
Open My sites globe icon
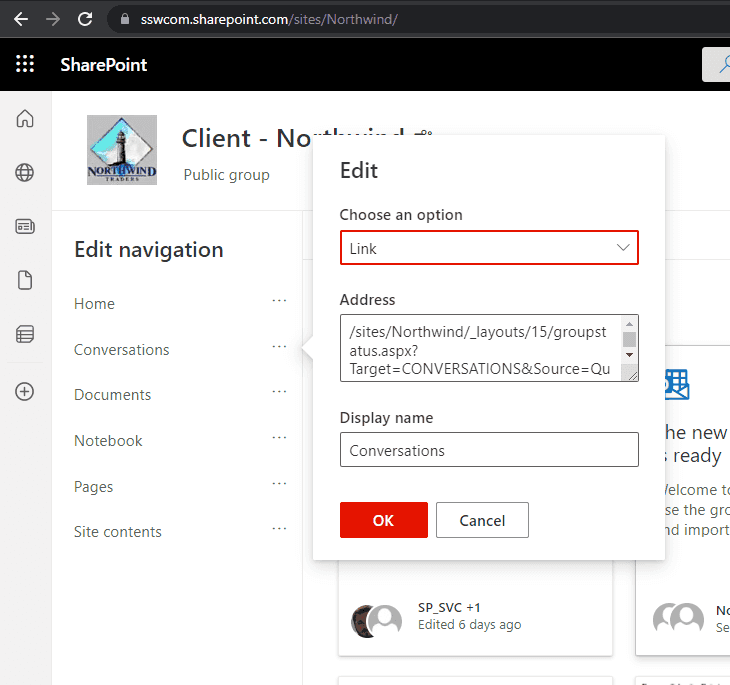25,173
